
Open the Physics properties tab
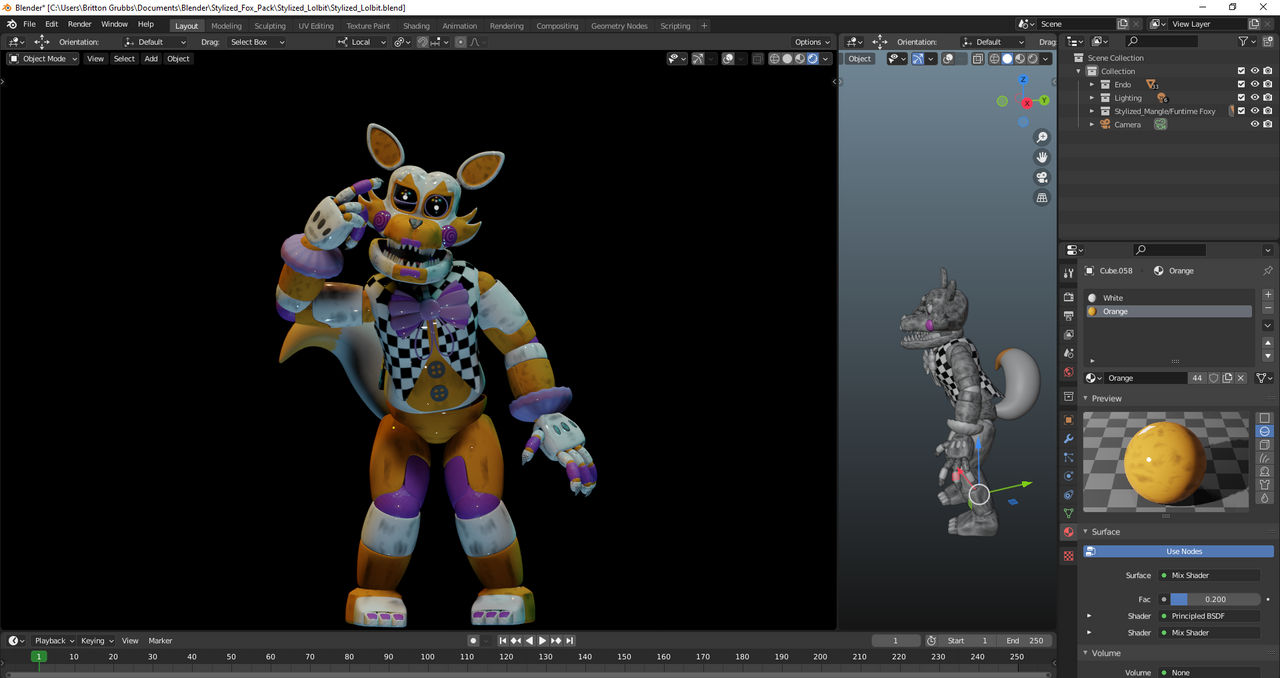[1068, 476]
